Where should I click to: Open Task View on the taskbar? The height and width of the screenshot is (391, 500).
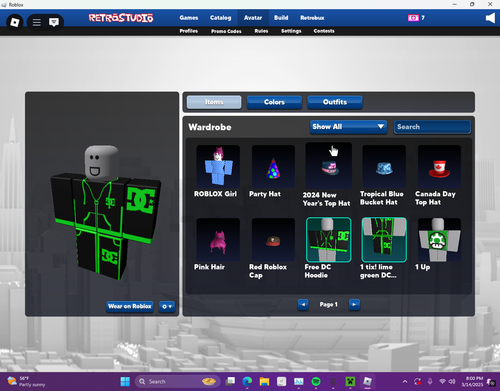pyautogui.click(x=230, y=381)
